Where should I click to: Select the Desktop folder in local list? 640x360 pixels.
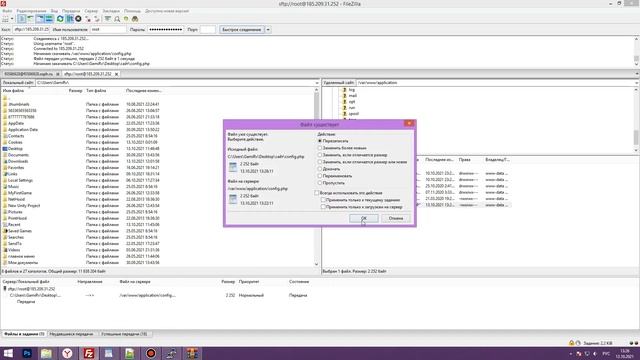pos(16,149)
